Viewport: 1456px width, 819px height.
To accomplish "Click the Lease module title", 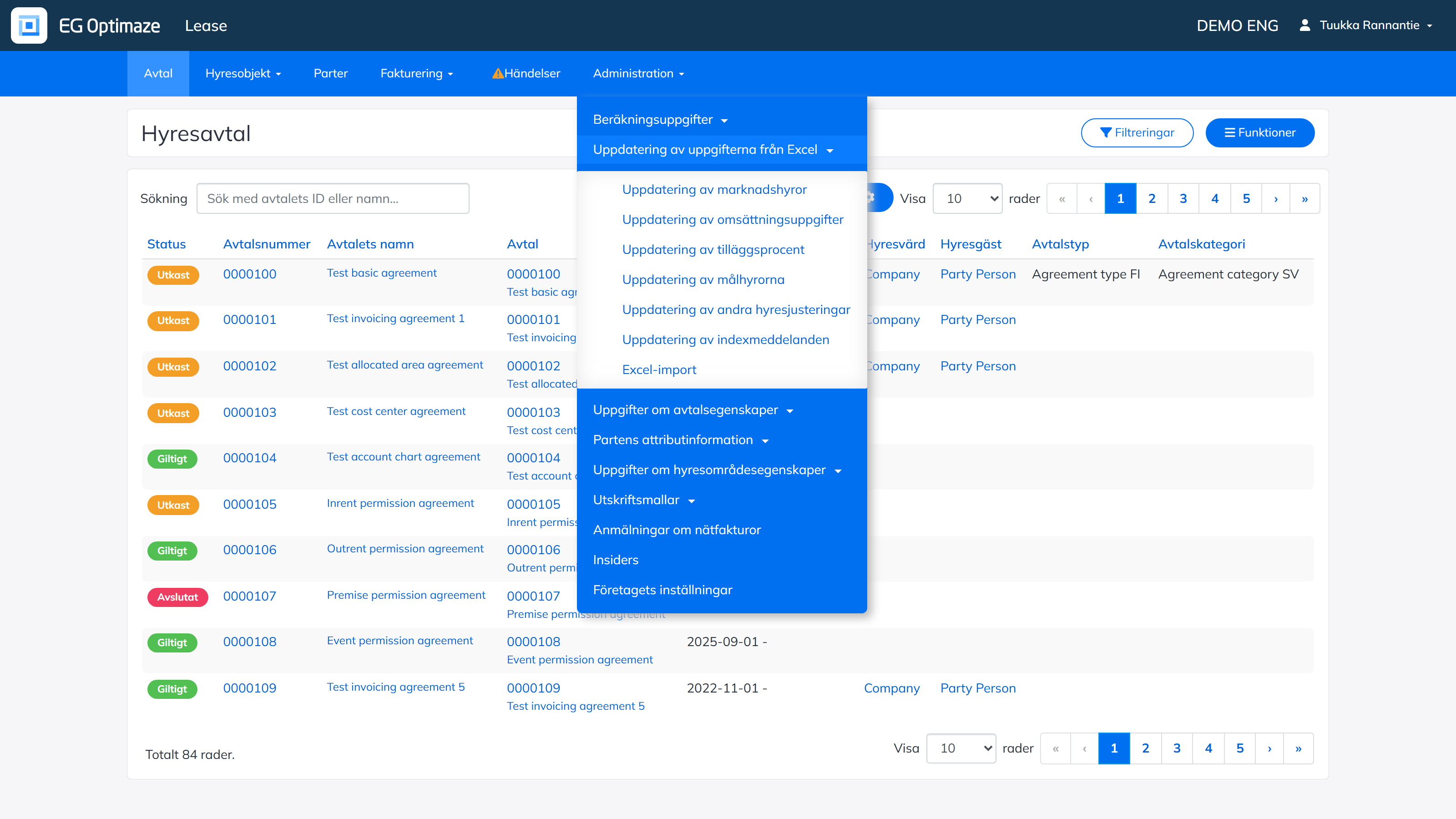I will 206,25.
